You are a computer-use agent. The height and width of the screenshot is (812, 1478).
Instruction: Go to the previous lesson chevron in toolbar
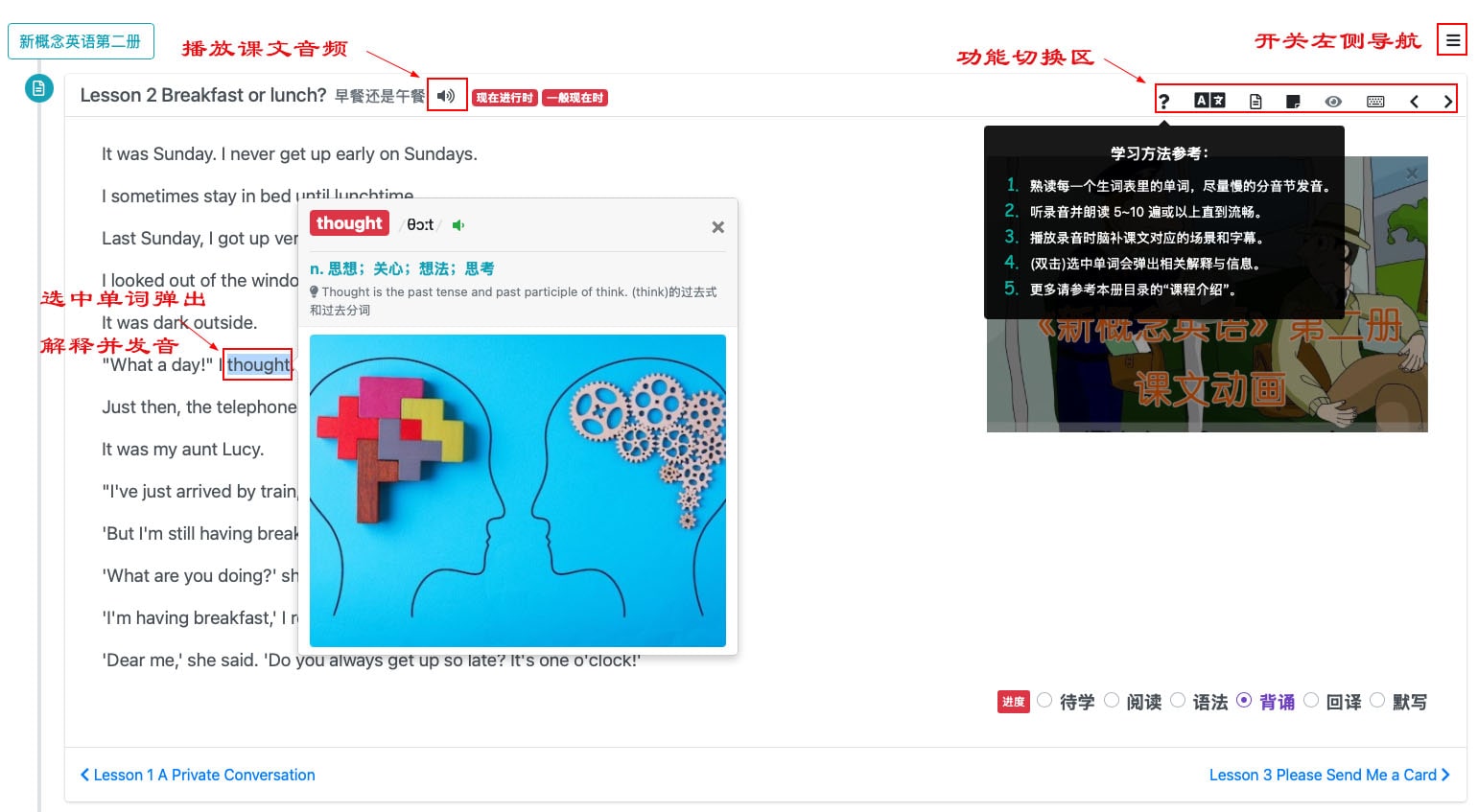click(x=1414, y=101)
